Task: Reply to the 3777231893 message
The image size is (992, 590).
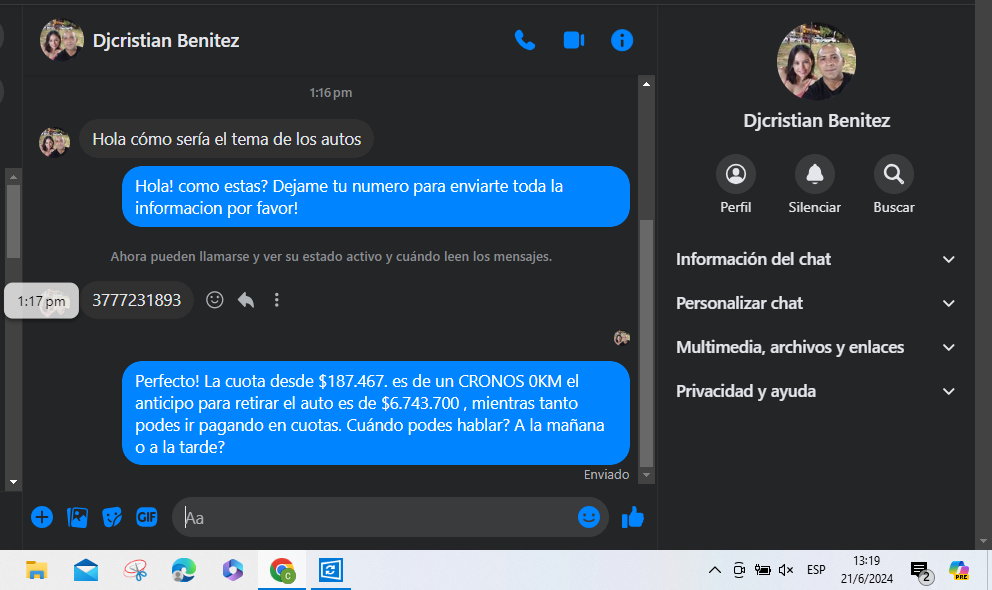Action: click(x=246, y=300)
